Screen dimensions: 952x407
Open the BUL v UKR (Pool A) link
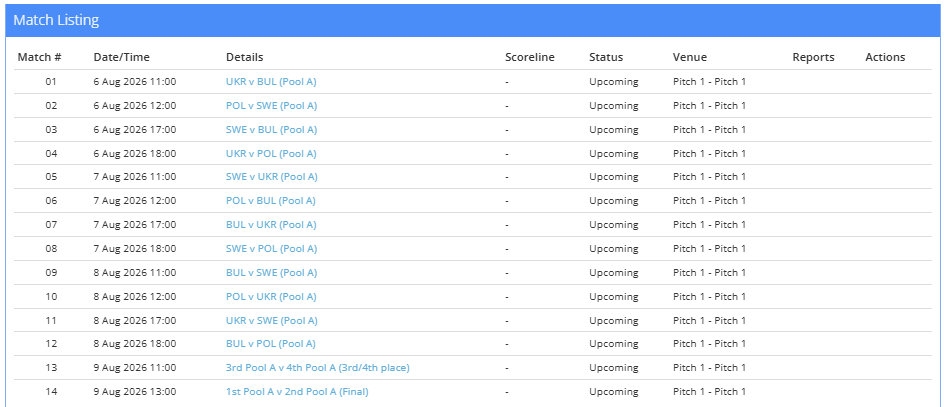(271, 225)
